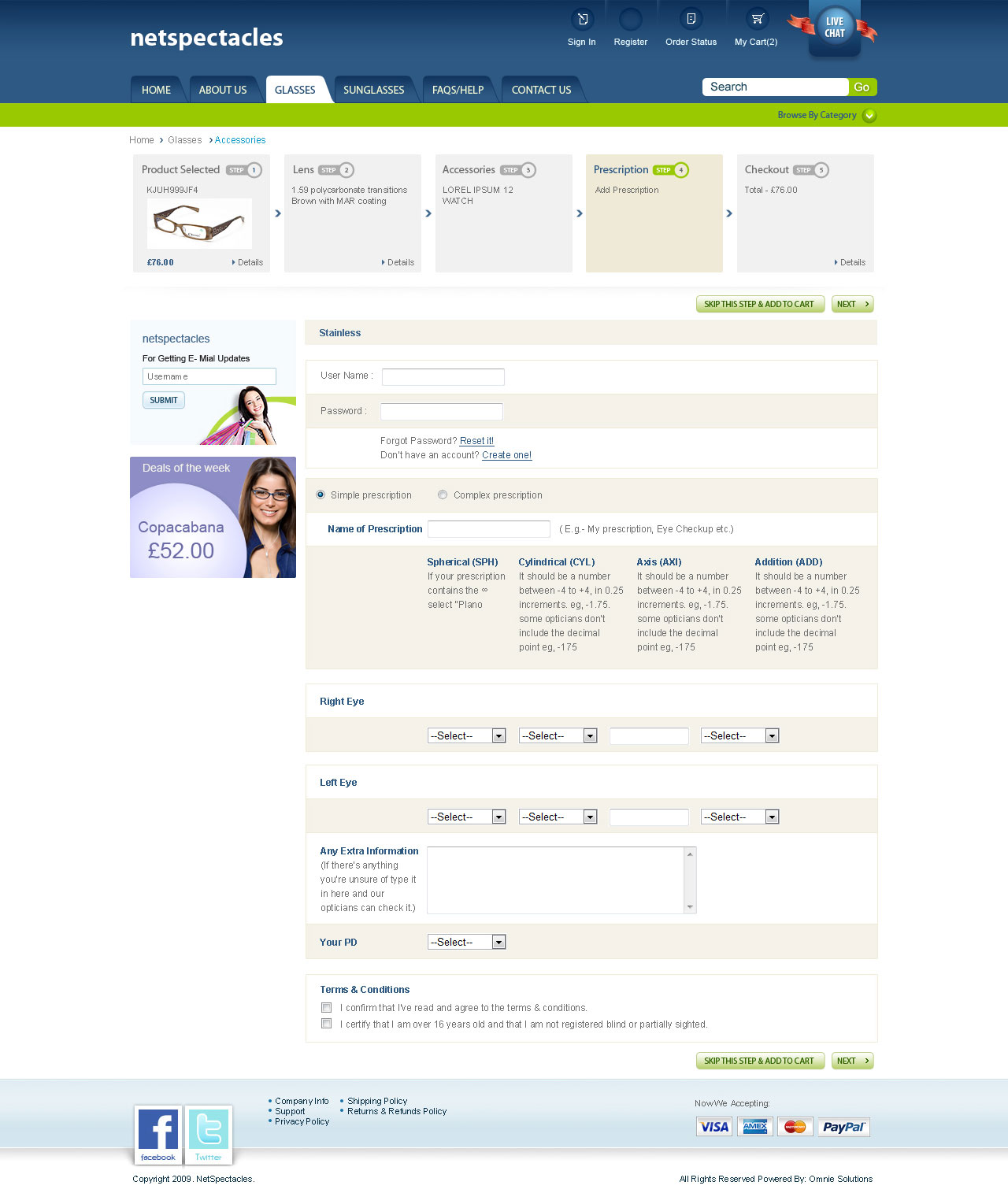Open the ABOUT US tab

(223, 90)
